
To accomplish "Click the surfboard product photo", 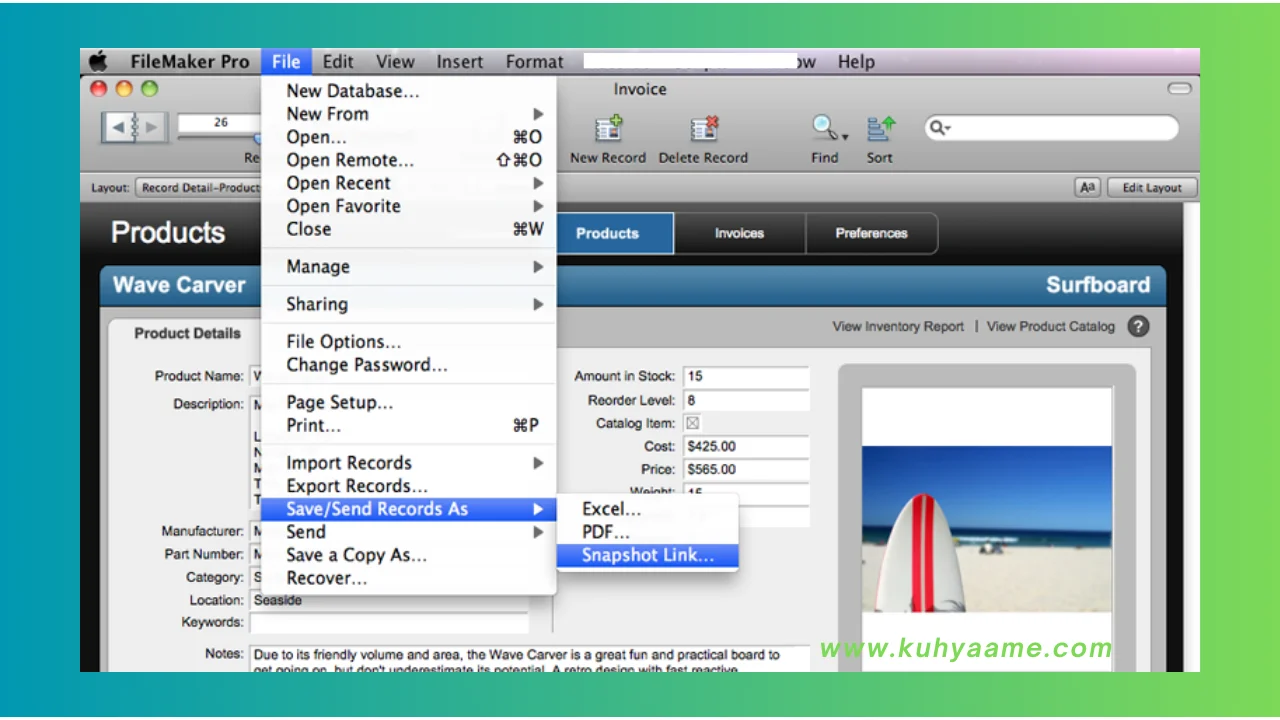I will (x=987, y=529).
